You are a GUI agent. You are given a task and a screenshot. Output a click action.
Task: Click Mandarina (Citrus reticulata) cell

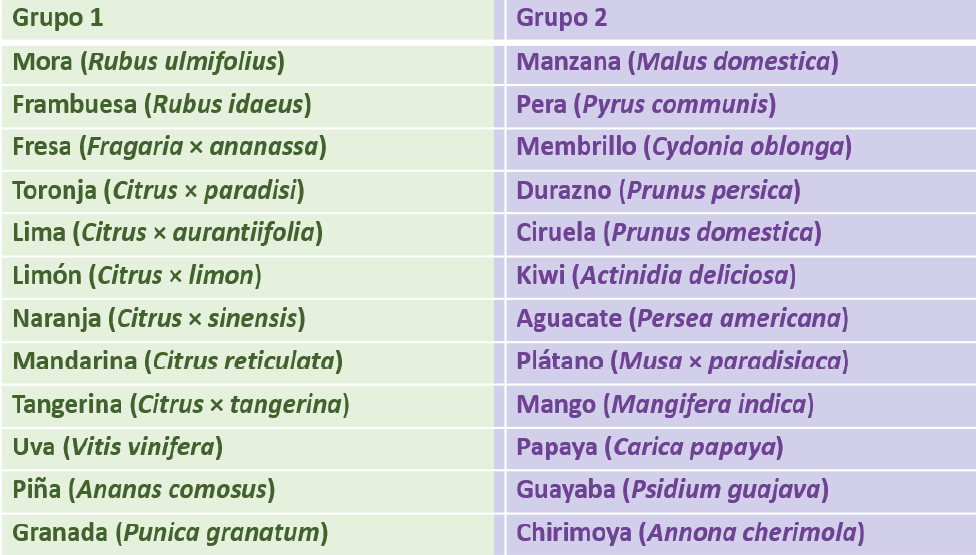point(248,363)
